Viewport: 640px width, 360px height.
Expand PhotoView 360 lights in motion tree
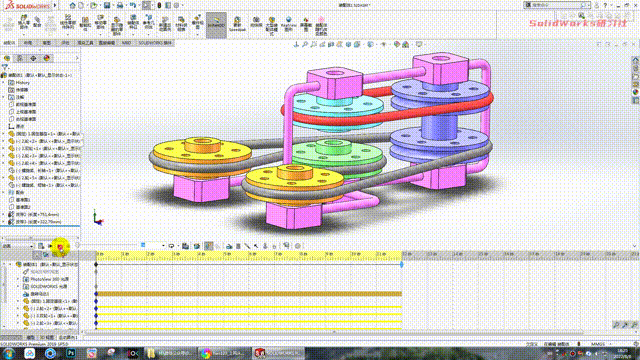(x=18, y=279)
